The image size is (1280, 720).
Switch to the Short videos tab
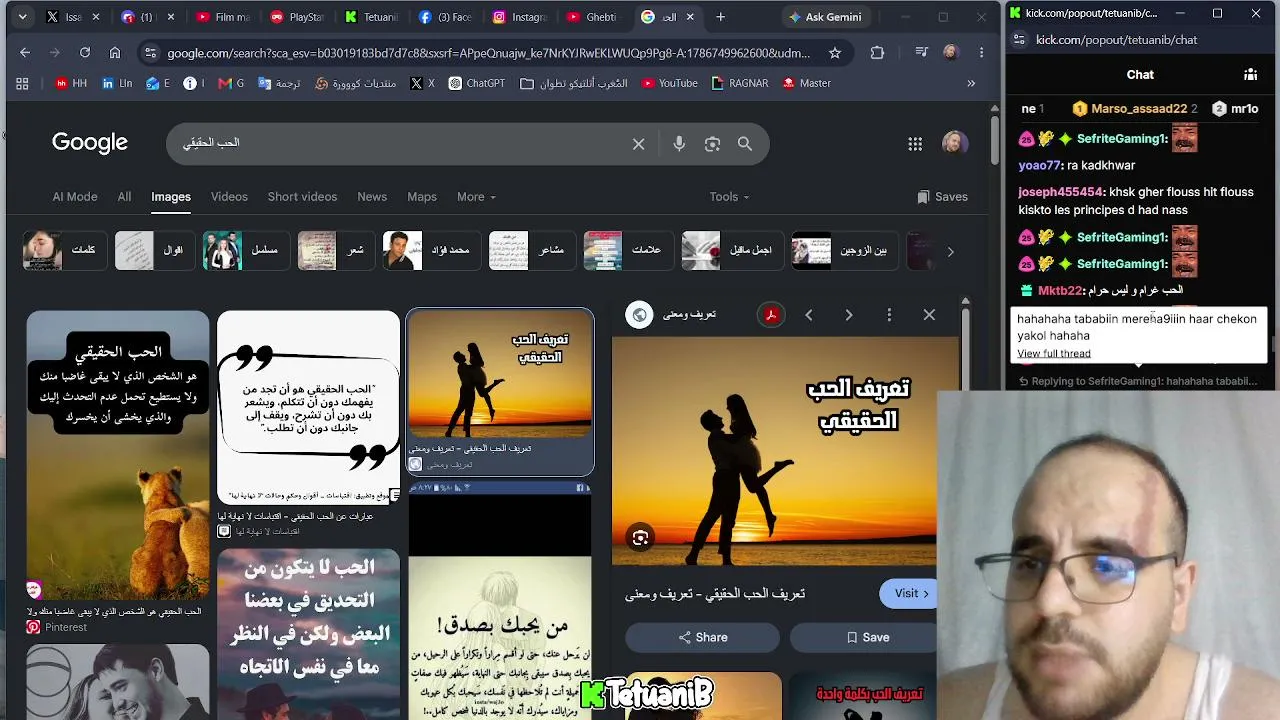pyautogui.click(x=302, y=197)
